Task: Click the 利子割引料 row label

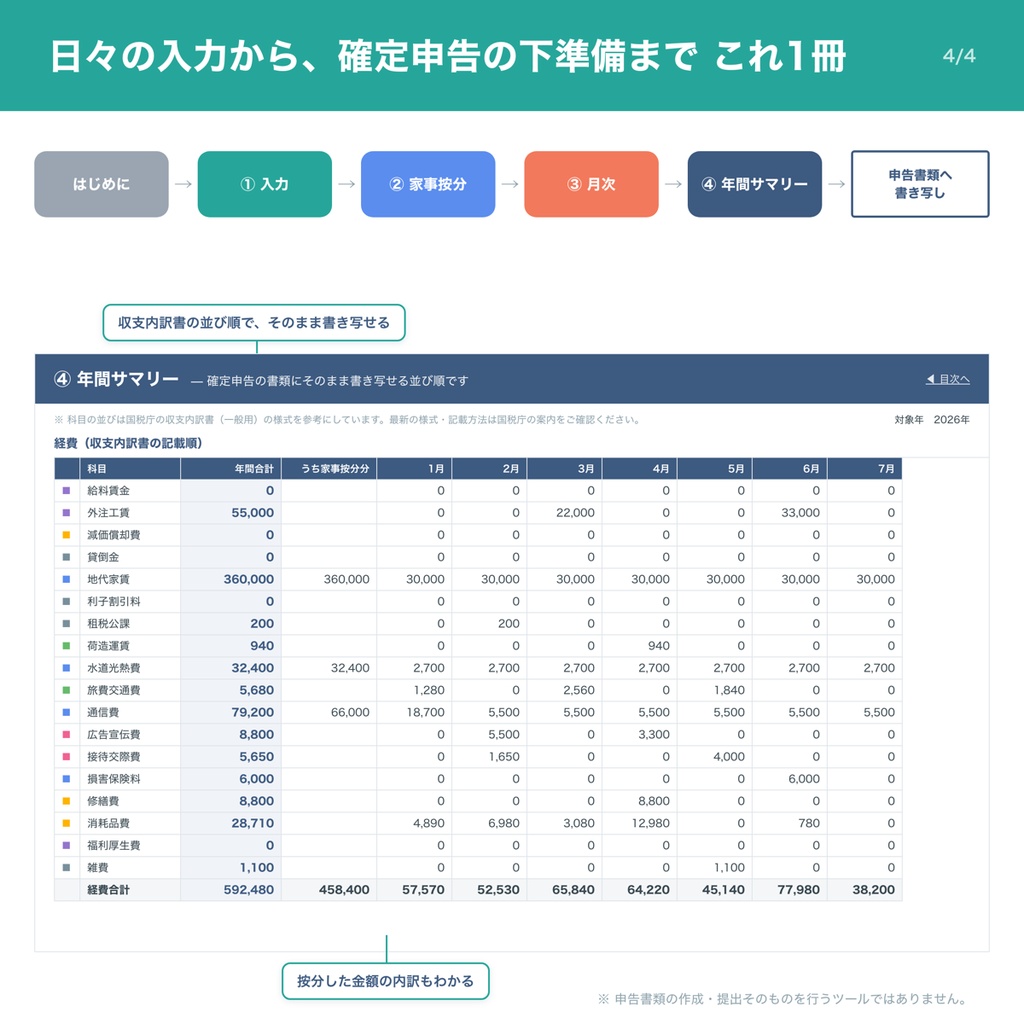Action: [x=114, y=601]
